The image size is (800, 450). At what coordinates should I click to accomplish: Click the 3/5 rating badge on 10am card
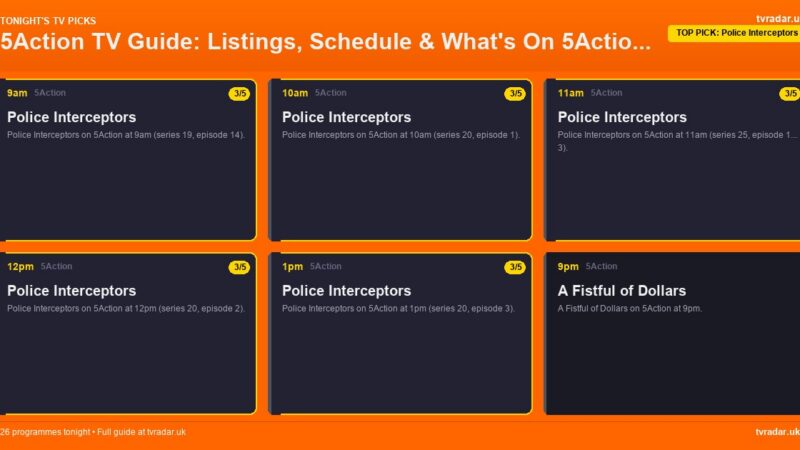tap(515, 93)
